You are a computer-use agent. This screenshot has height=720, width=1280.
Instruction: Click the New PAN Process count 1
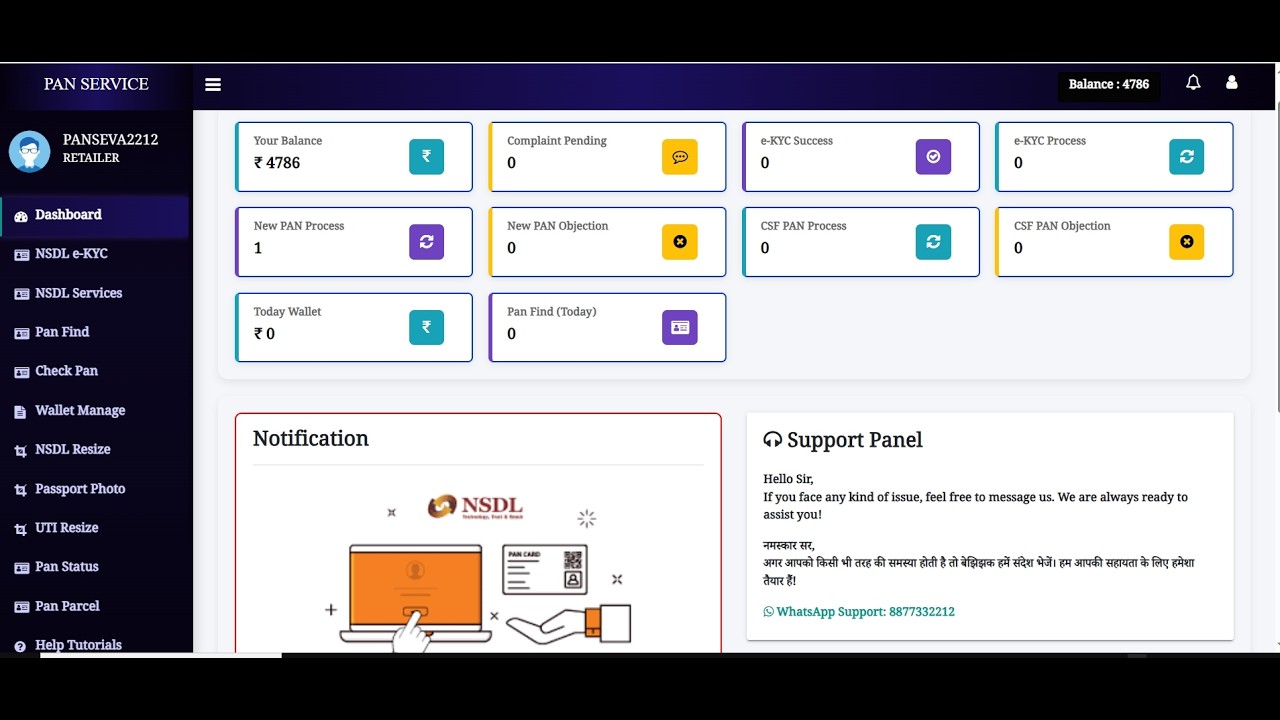click(x=258, y=248)
